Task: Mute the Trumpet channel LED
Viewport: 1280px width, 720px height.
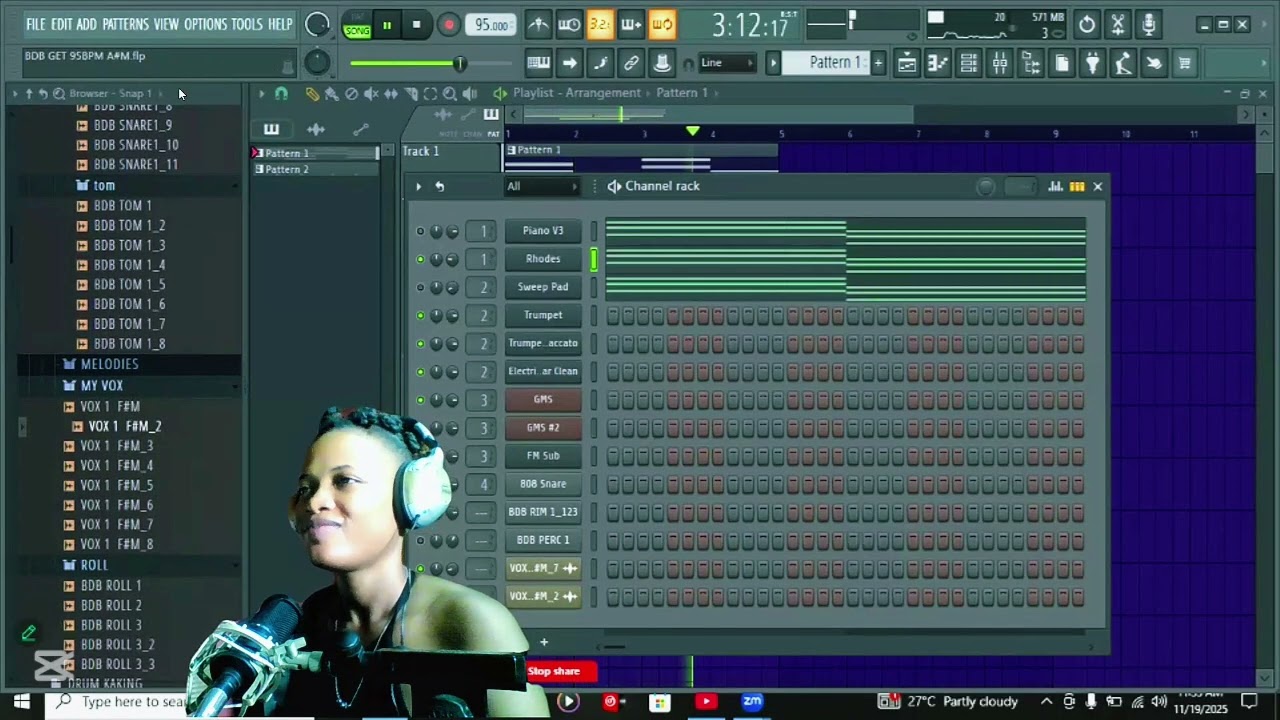Action: point(420,315)
